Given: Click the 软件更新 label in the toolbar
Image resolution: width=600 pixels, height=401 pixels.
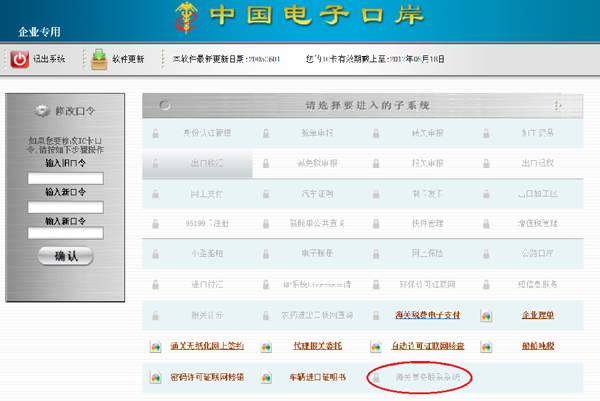Looking at the screenshot, I should pos(128,59).
